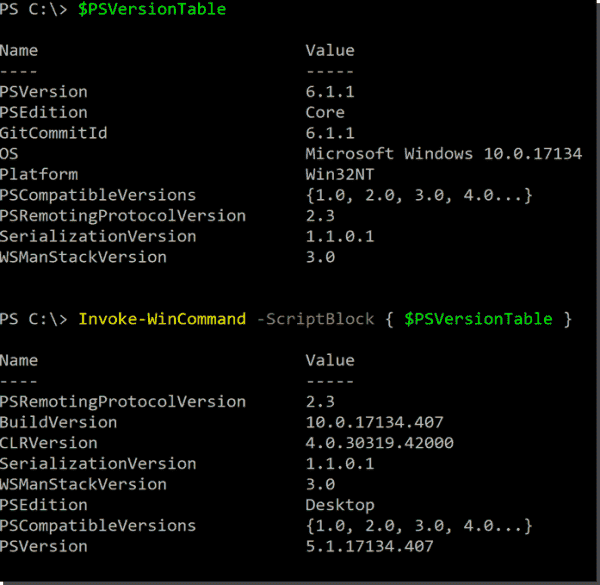
Task: Click the Platform row label
Action: point(39,174)
